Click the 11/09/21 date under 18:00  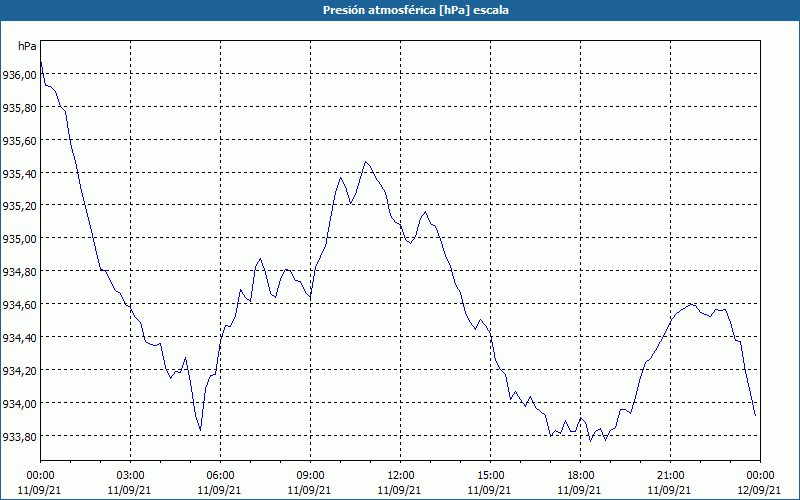(x=581, y=490)
